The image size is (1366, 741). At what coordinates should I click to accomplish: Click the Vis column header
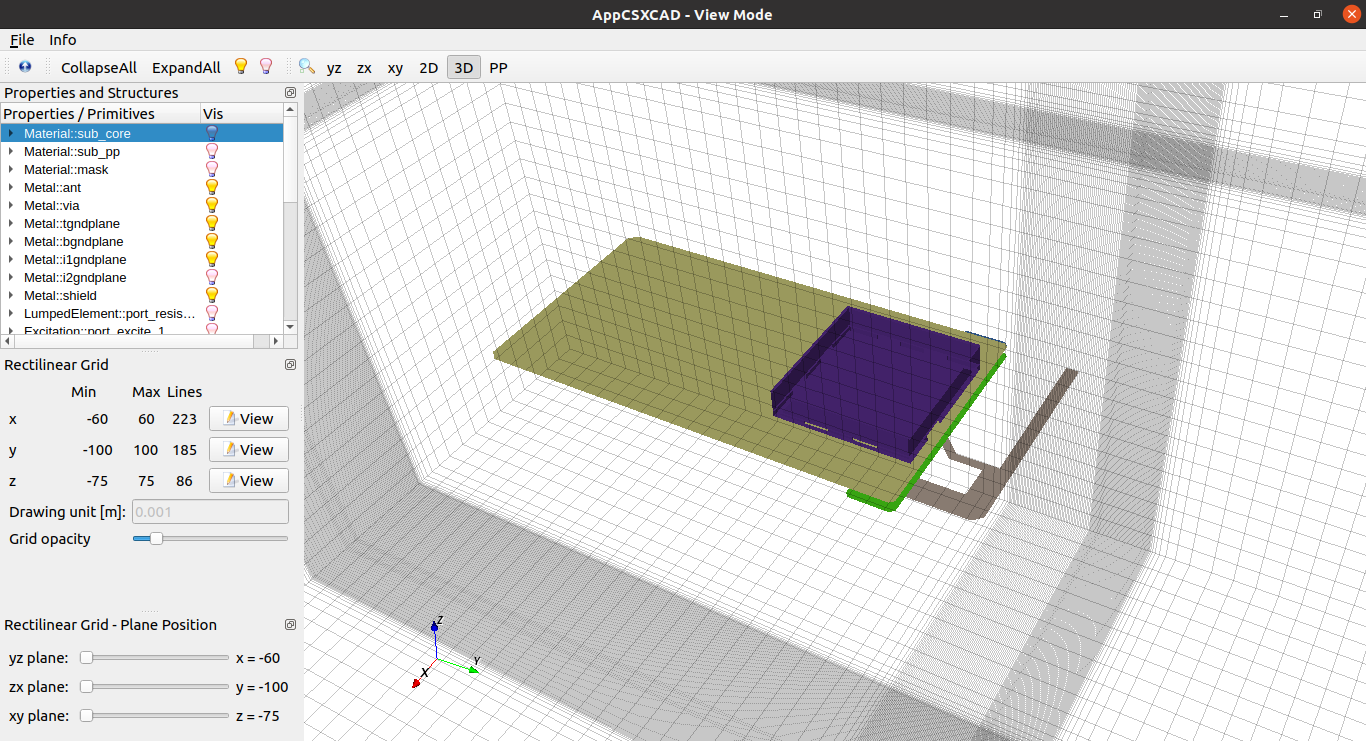tap(241, 114)
